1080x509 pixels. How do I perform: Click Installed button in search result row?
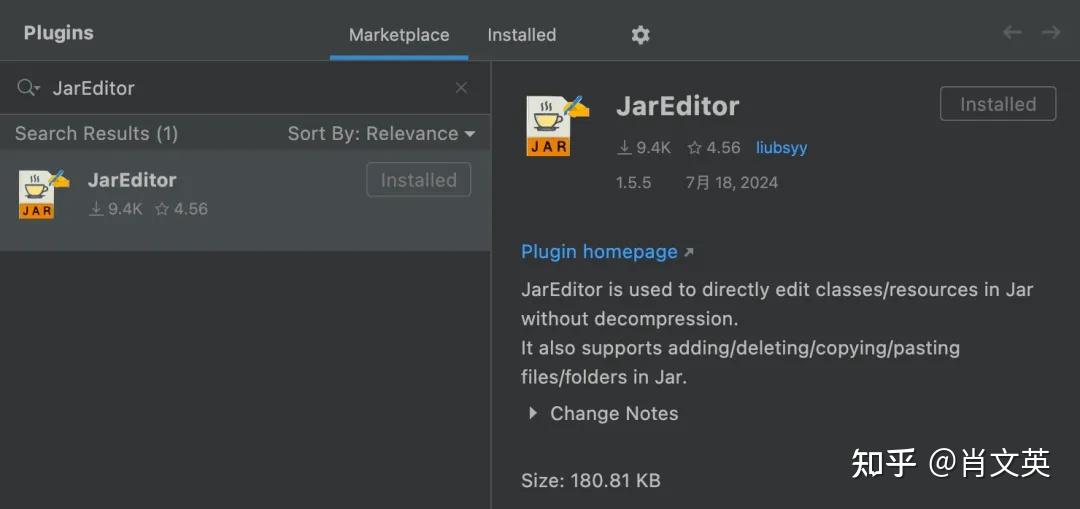click(418, 181)
